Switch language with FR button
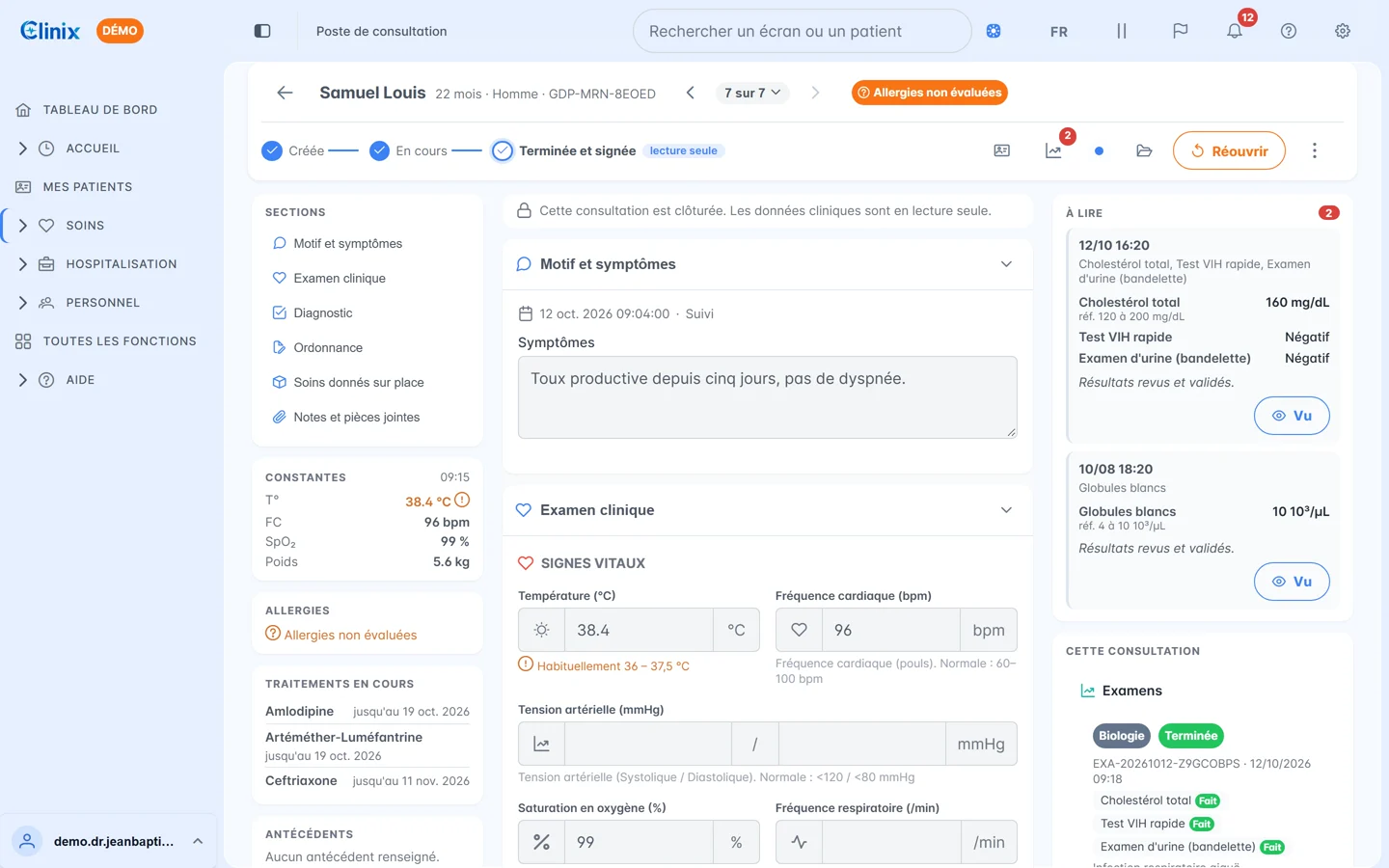Viewport: 1389px width, 868px height. [1059, 31]
